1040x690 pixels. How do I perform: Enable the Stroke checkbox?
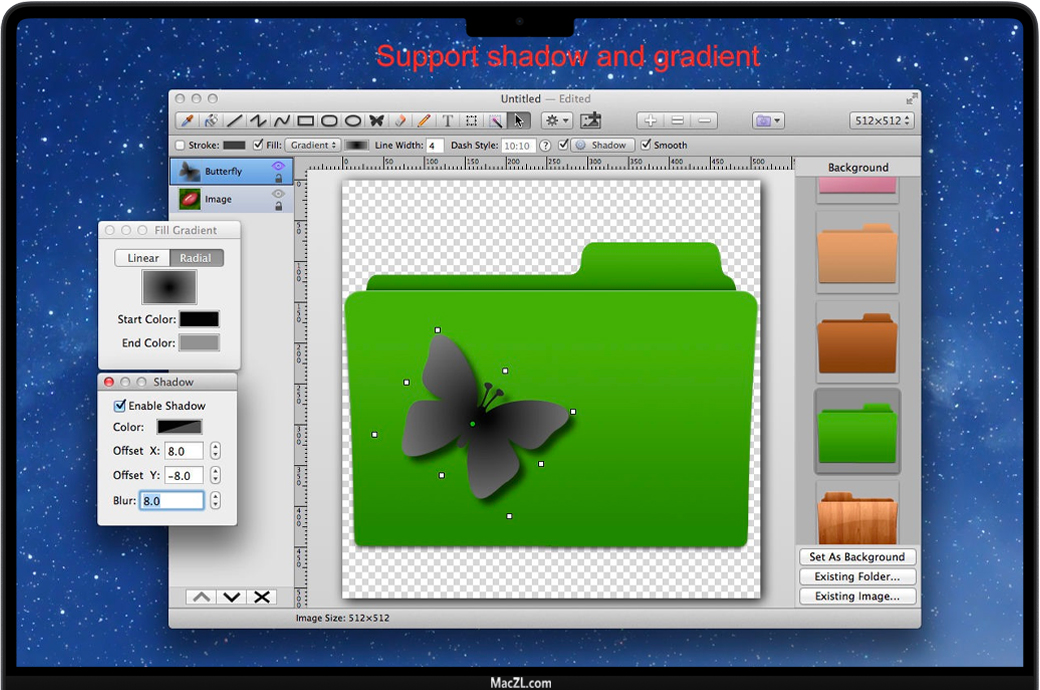tap(180, 146)
